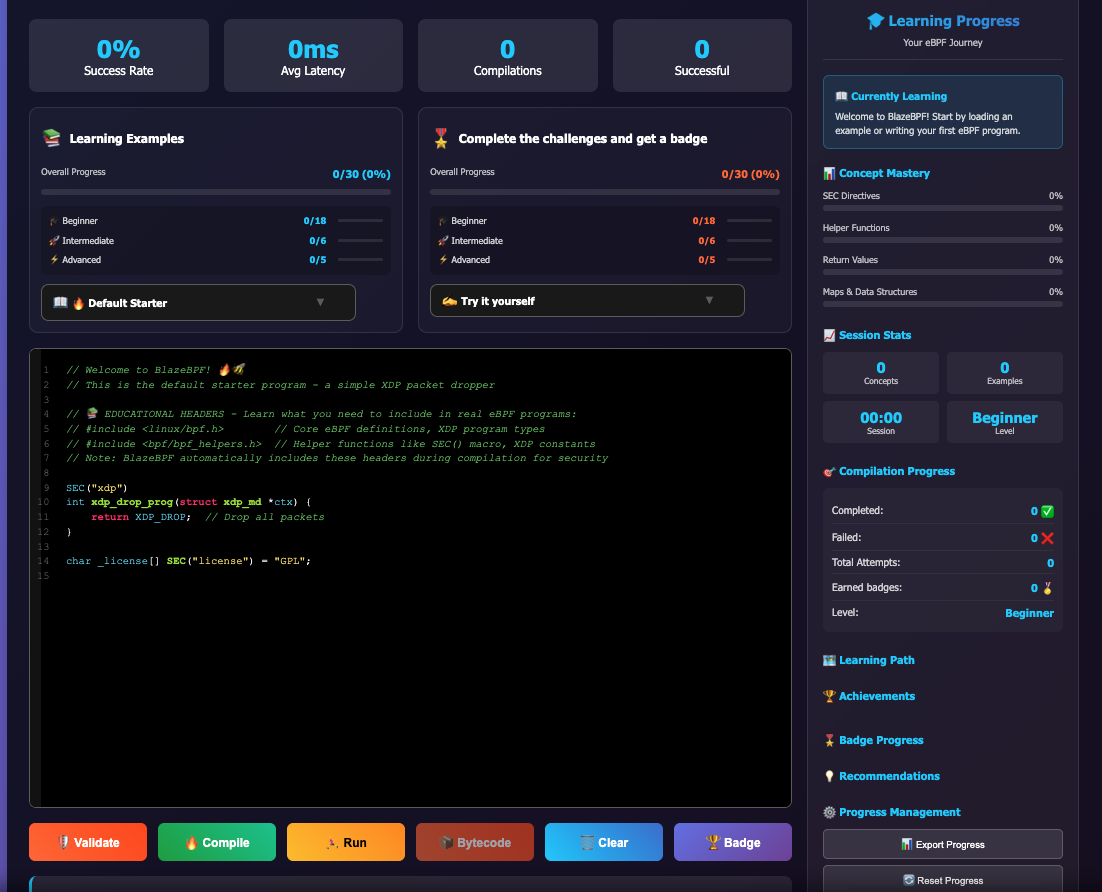Screen dimensions: 1102x892
Task: Click the challenges overall progress bar
Action: [604, 192]
